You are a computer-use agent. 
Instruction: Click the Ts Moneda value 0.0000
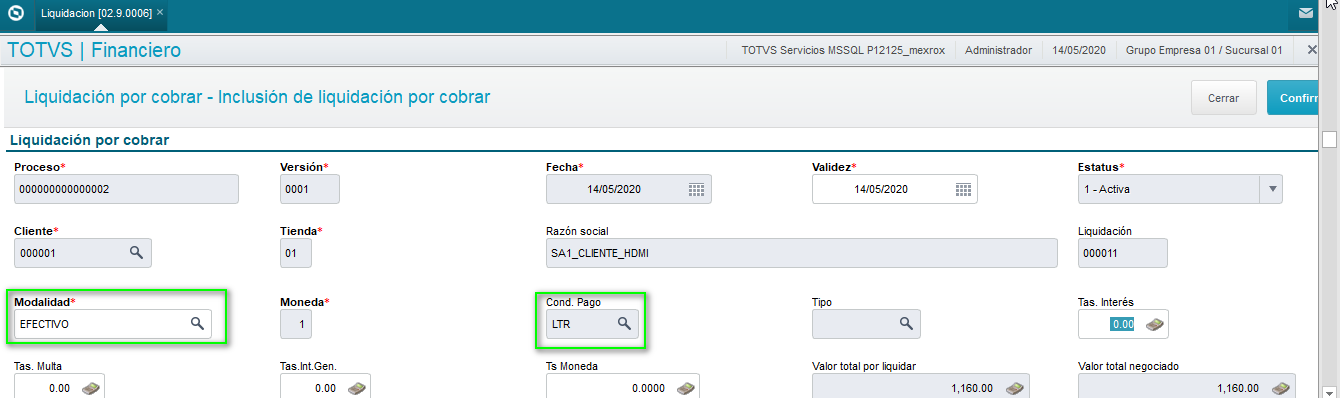pos(622,386)
